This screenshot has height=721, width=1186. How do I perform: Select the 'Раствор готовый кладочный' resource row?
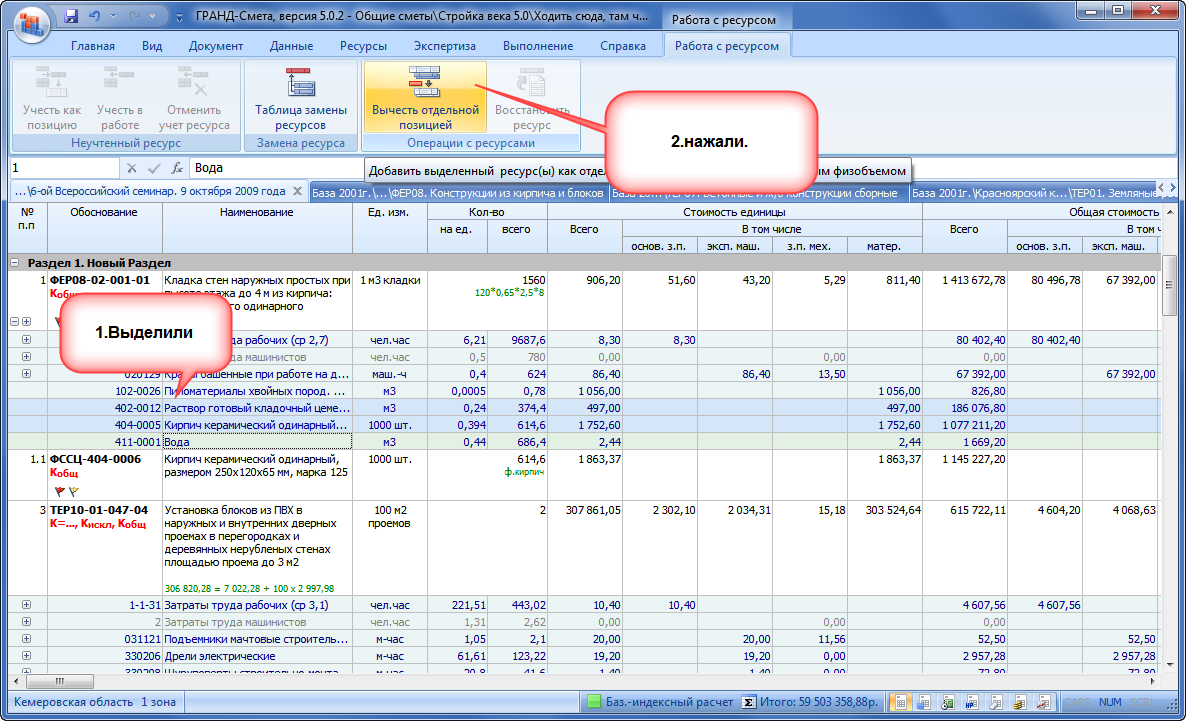pyautogui.click(x=256, y=408)
